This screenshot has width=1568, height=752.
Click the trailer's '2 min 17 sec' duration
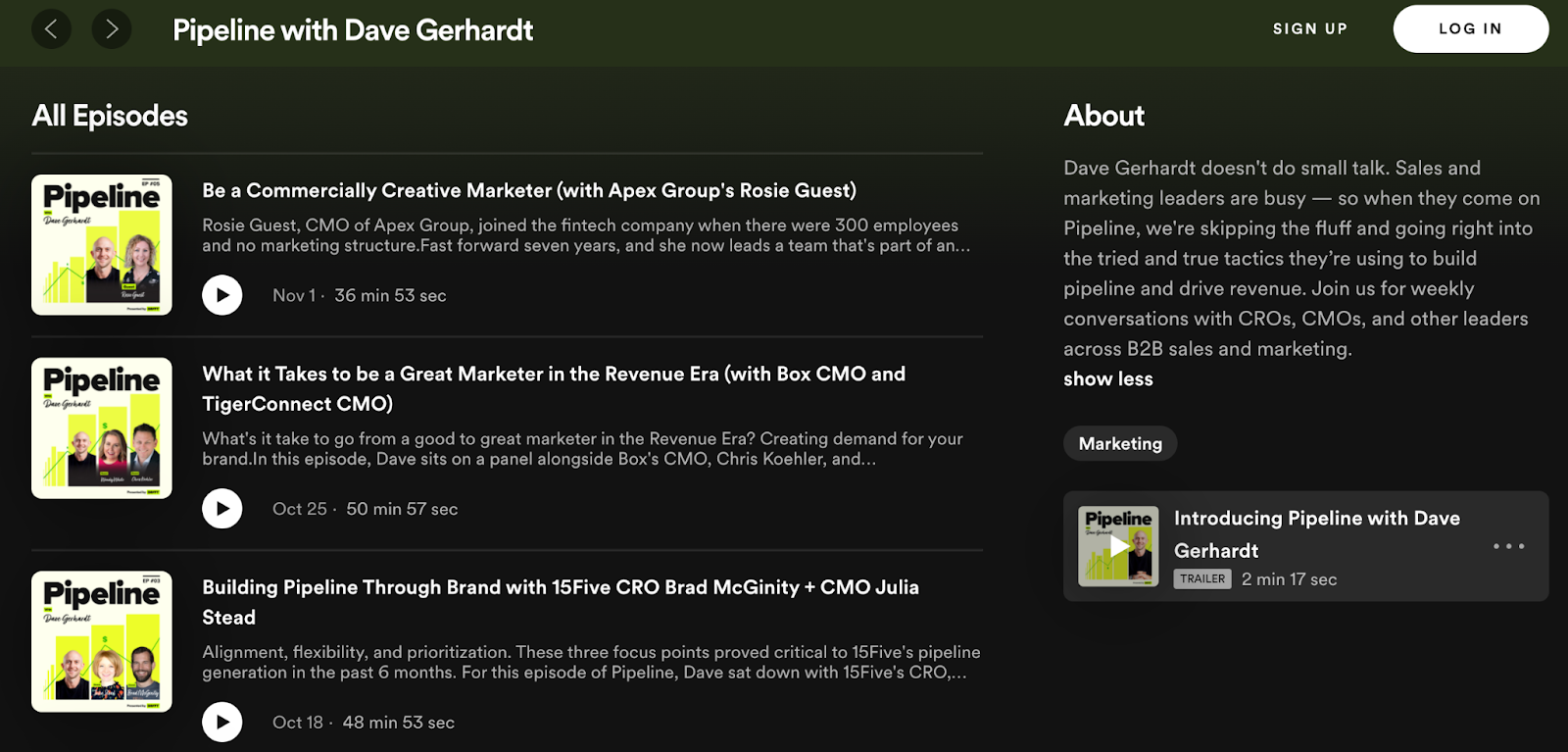coord(1289,579)
